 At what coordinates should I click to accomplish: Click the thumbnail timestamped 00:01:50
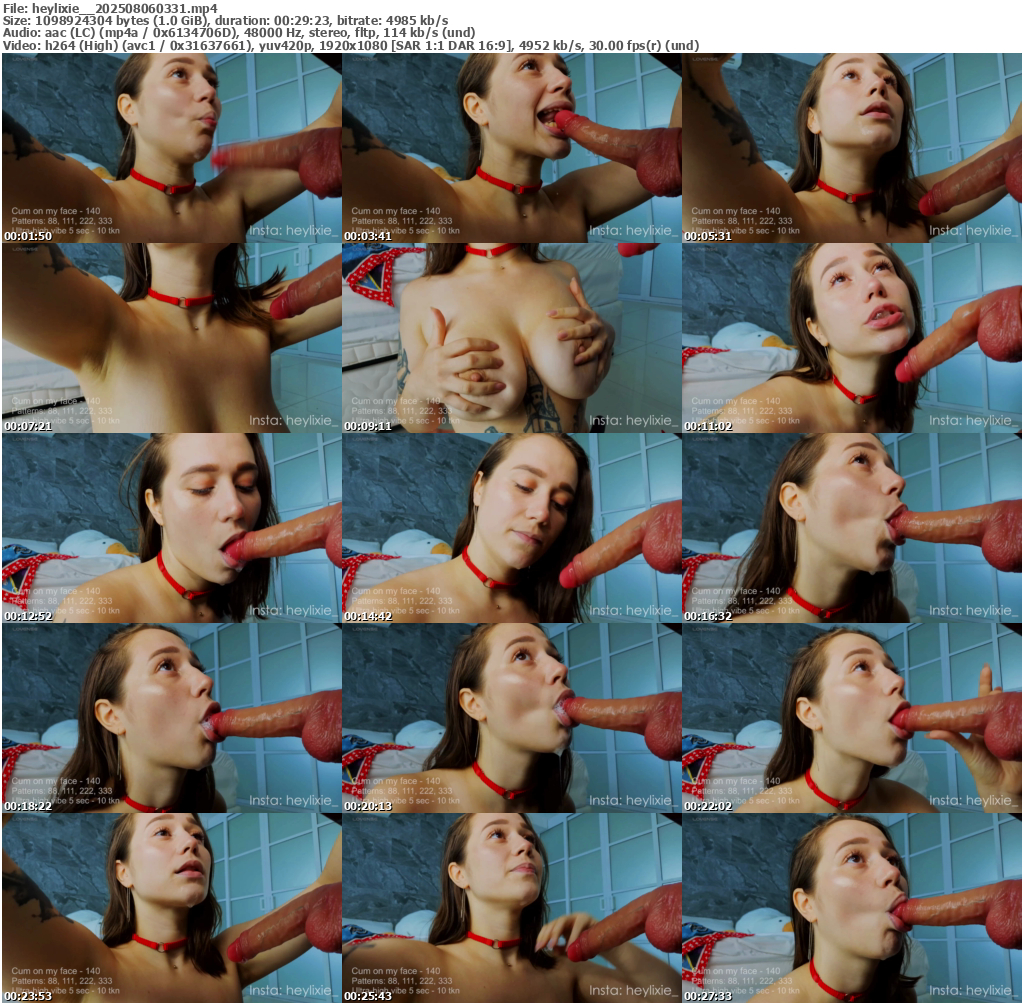[171, 148]
